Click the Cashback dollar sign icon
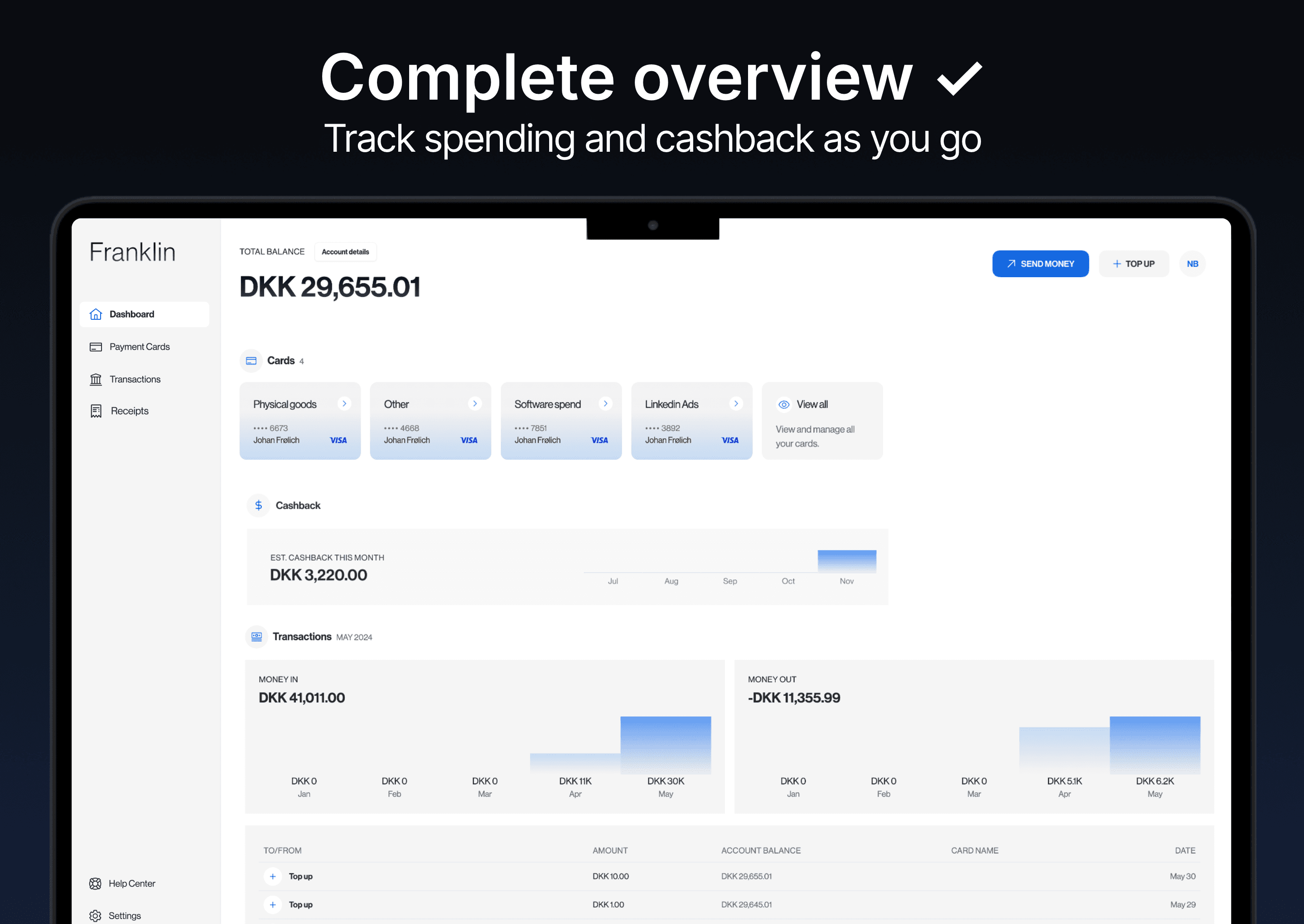This screenshot has width=1304, height=924. tap(258, 505)
